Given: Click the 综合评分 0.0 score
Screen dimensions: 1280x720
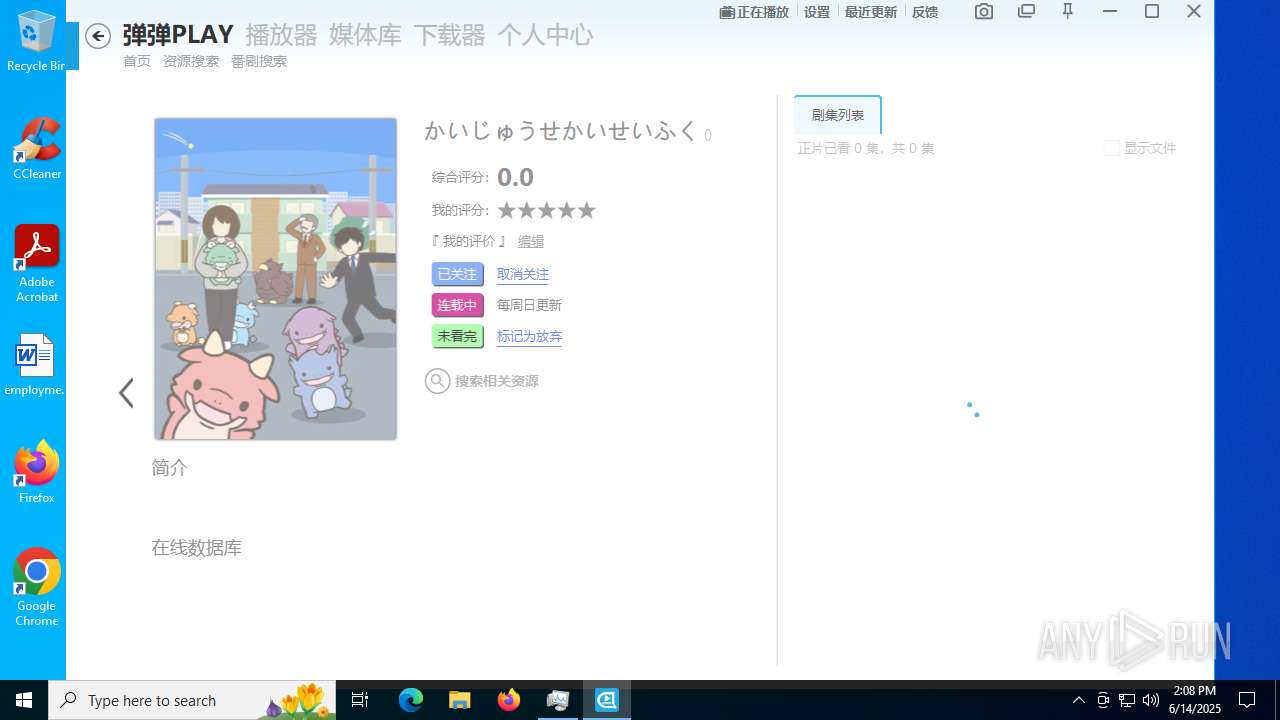Looking at the screenshot, I should [515, 177].
